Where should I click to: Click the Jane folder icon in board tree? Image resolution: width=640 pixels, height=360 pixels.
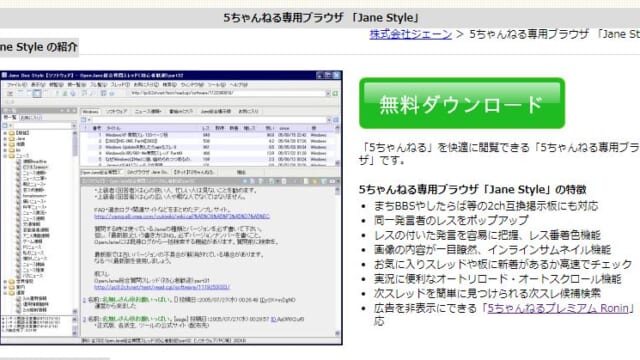click(x=12, y=139)
